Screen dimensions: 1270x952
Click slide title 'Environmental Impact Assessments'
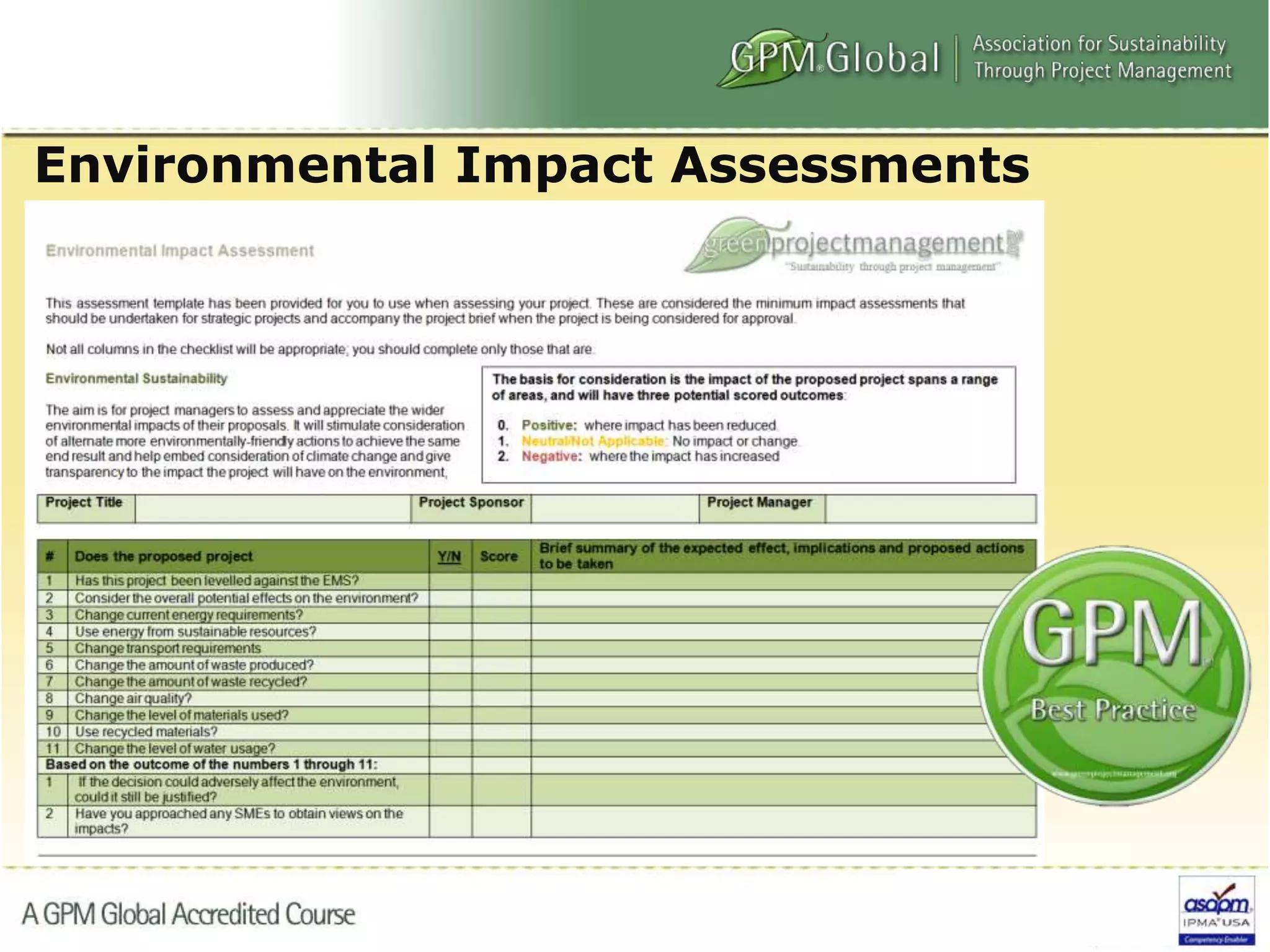pos(532,165)
